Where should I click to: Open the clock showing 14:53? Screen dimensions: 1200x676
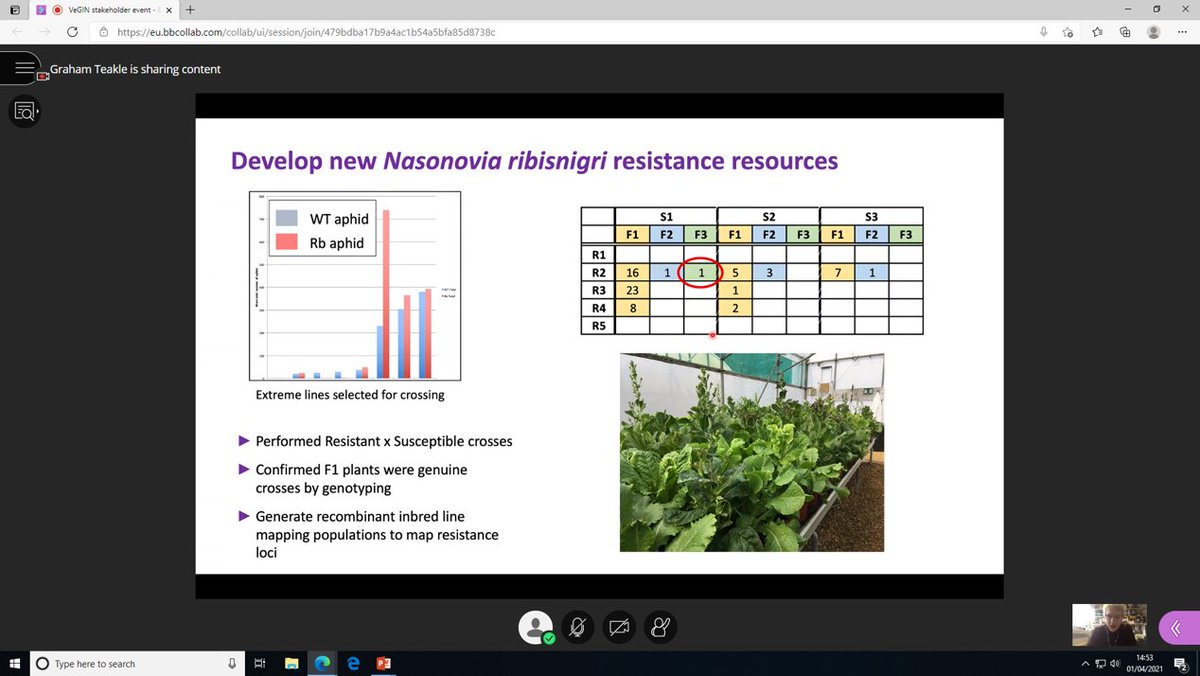[x=1144, y=663]
